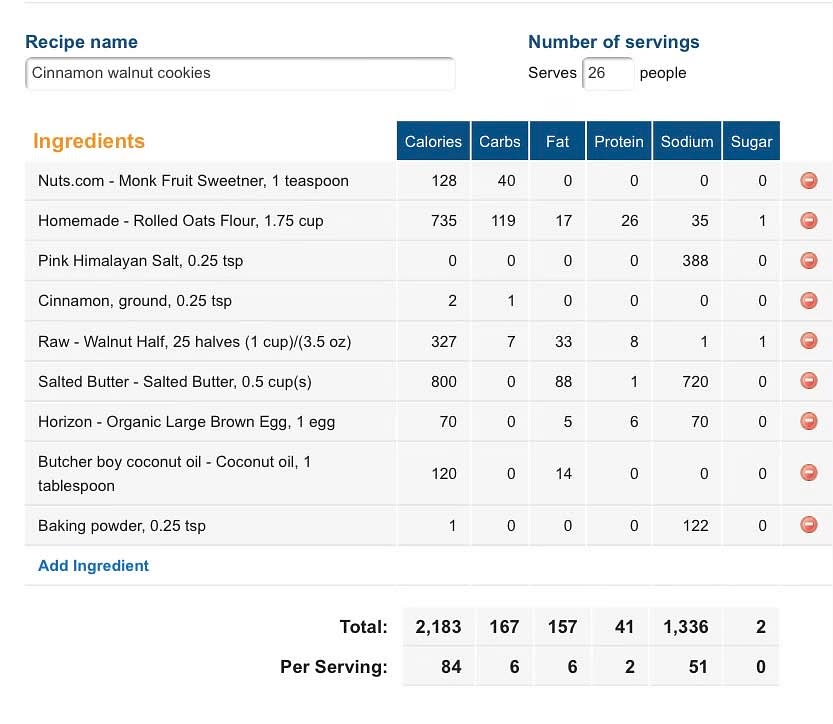Delete the Organic Large Brown Egg row
Screen dimensions: 833x724
point(809,421)
